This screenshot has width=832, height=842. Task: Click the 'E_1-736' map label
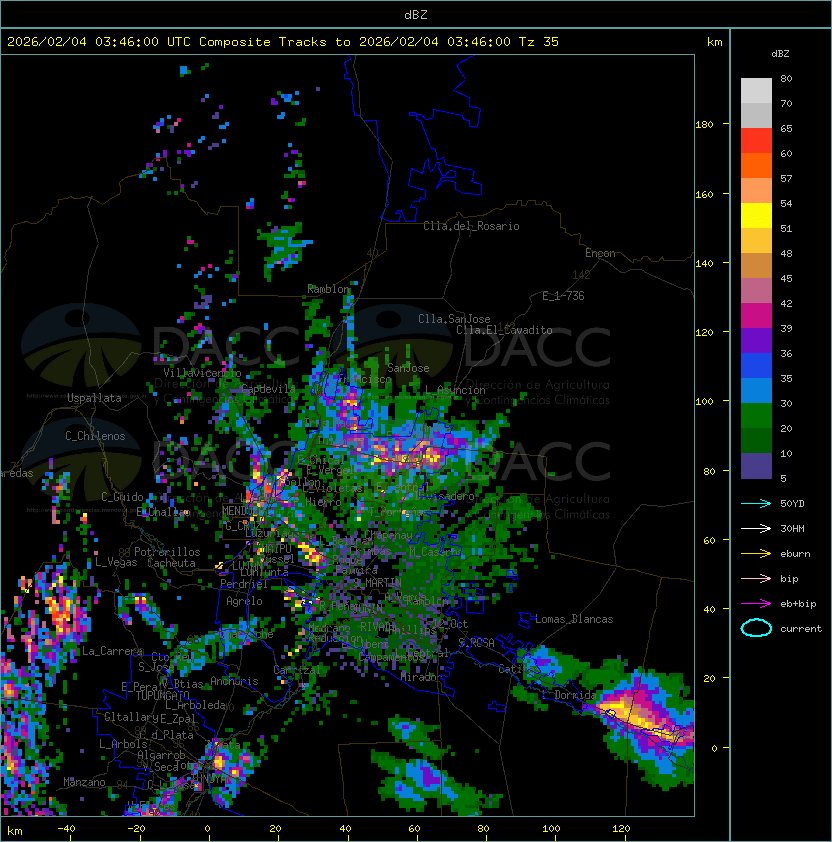(x=563, y=296)
